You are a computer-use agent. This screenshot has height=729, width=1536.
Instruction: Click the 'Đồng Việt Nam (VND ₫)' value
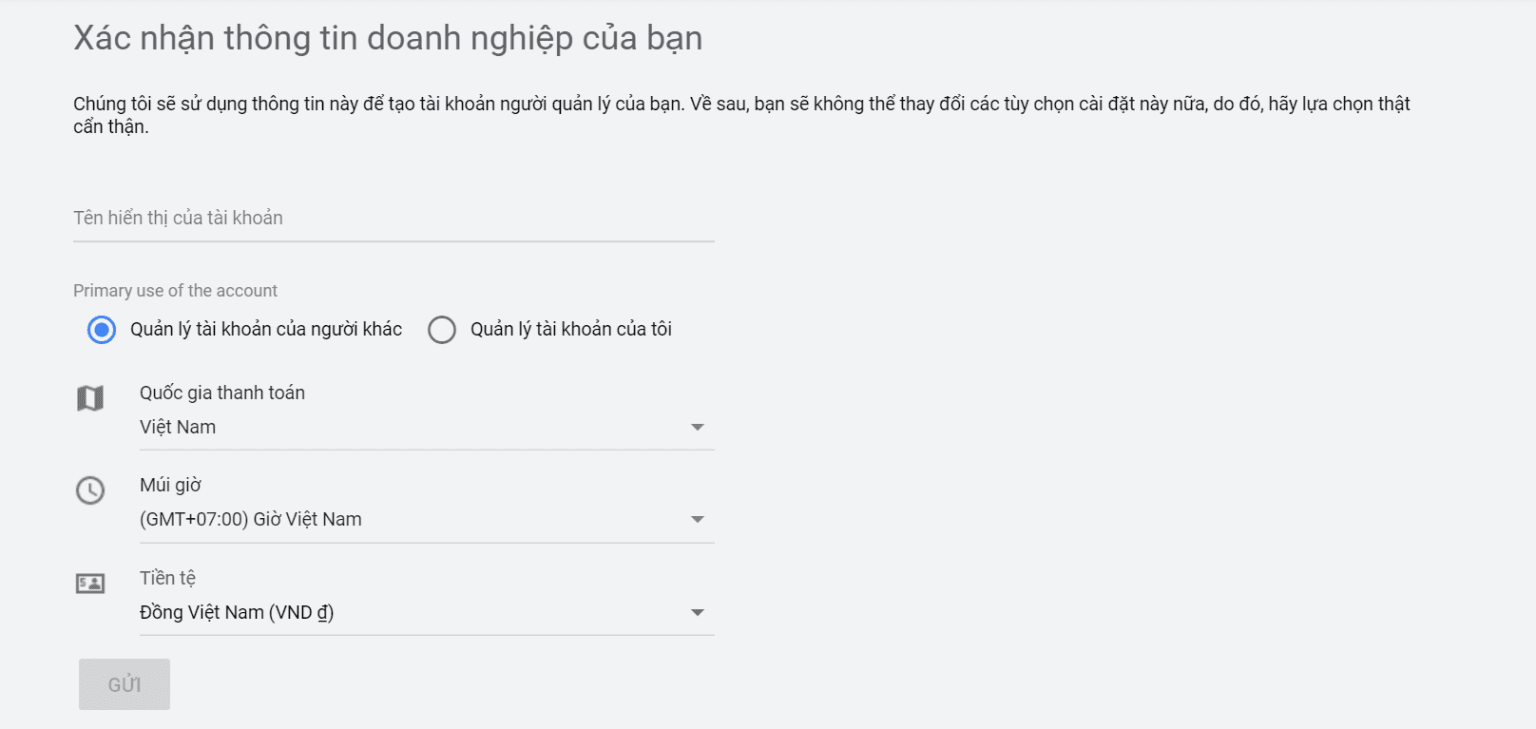(237, 613)
